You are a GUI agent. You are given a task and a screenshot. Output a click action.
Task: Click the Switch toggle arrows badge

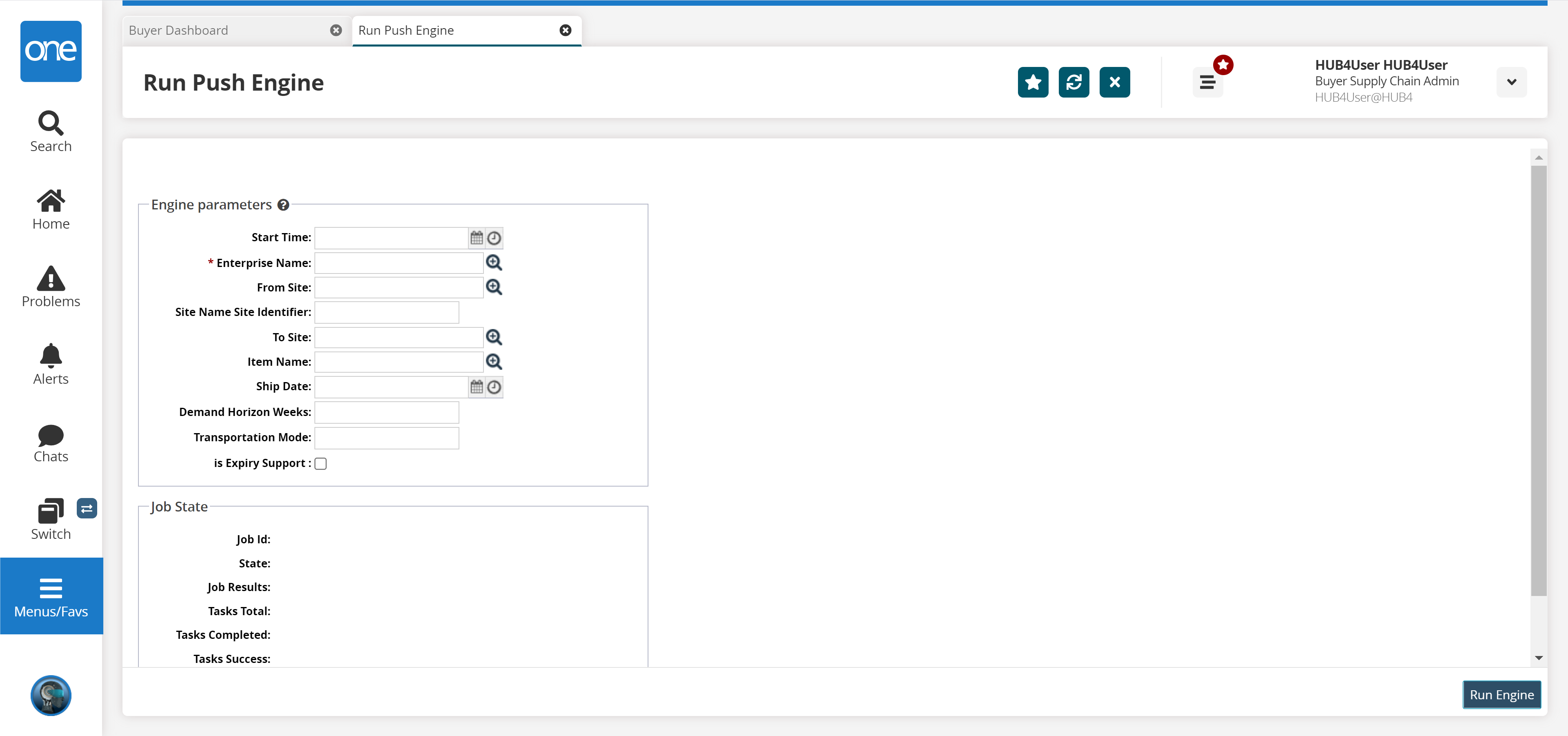(87, 508)
